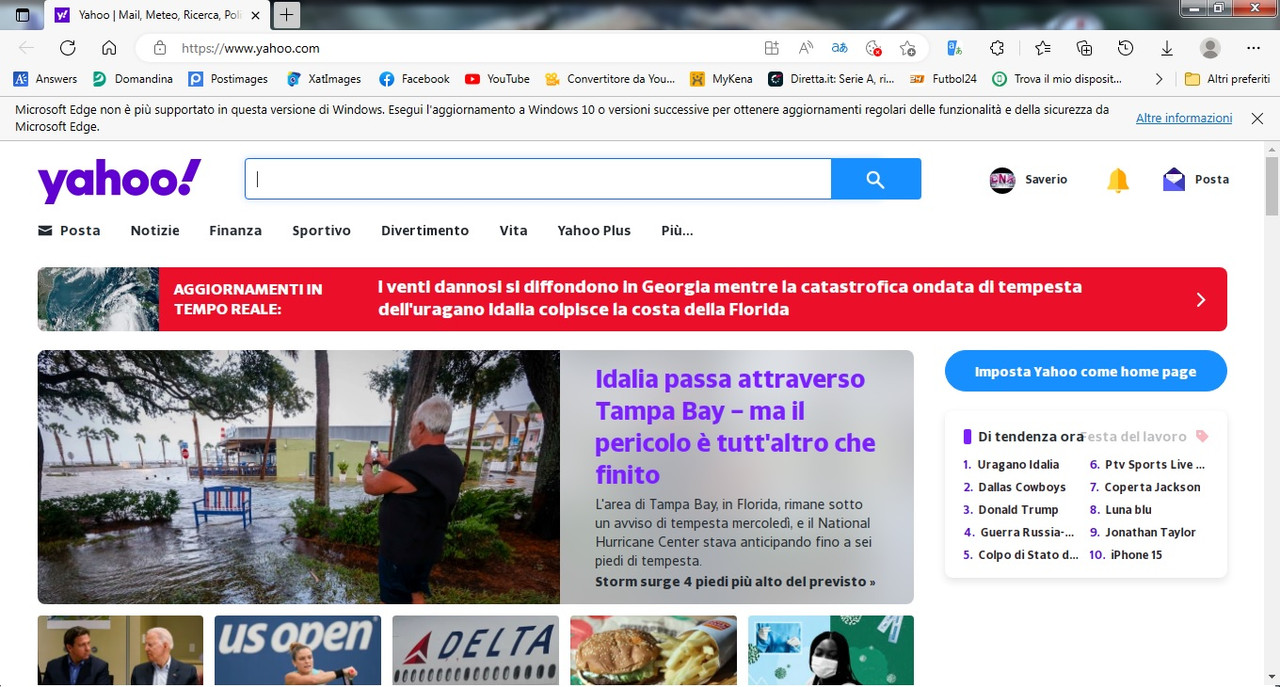Open the Idalia Tampa Bay headline
This screenshot has height=687, width=1280.
735,426
